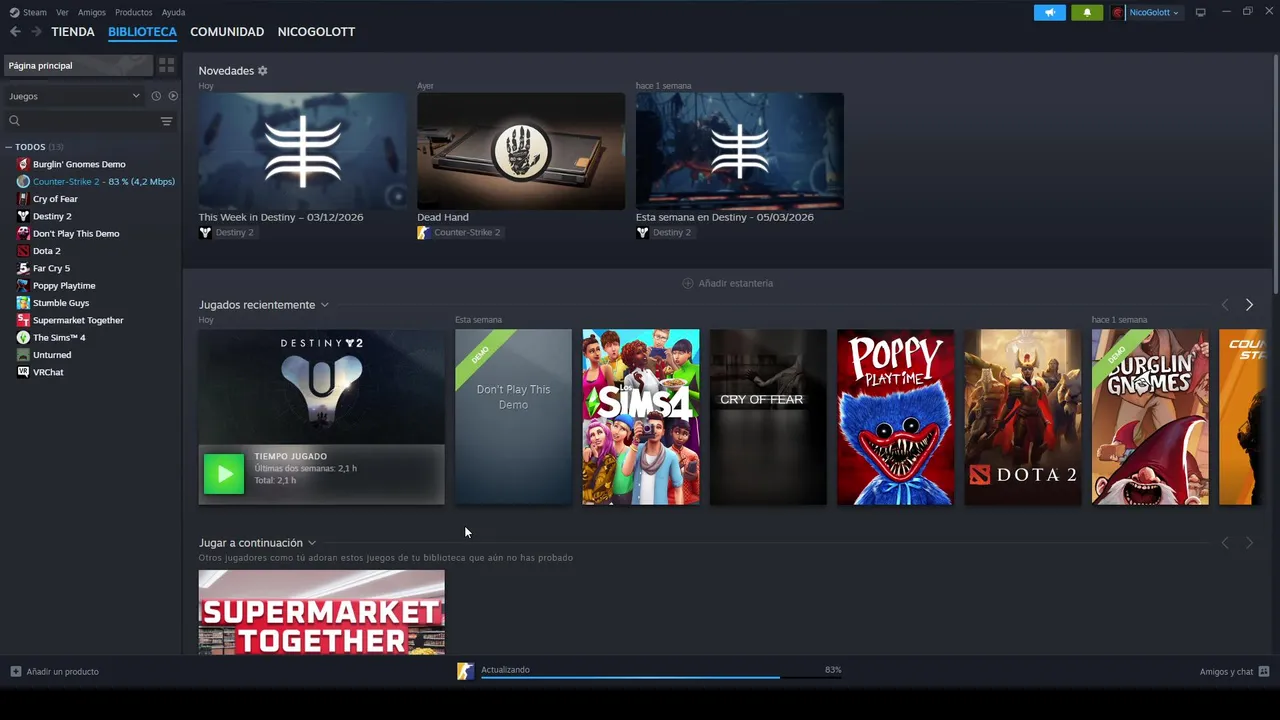Click the plus icon beside Añadir estantería
Viewport: 1280px width, 720px height.
tap(687, 283)
